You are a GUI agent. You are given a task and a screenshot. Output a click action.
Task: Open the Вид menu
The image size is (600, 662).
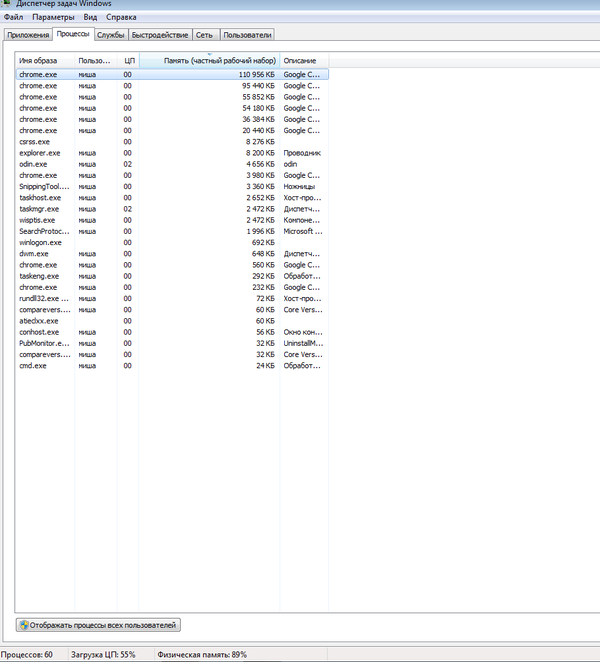90,18
